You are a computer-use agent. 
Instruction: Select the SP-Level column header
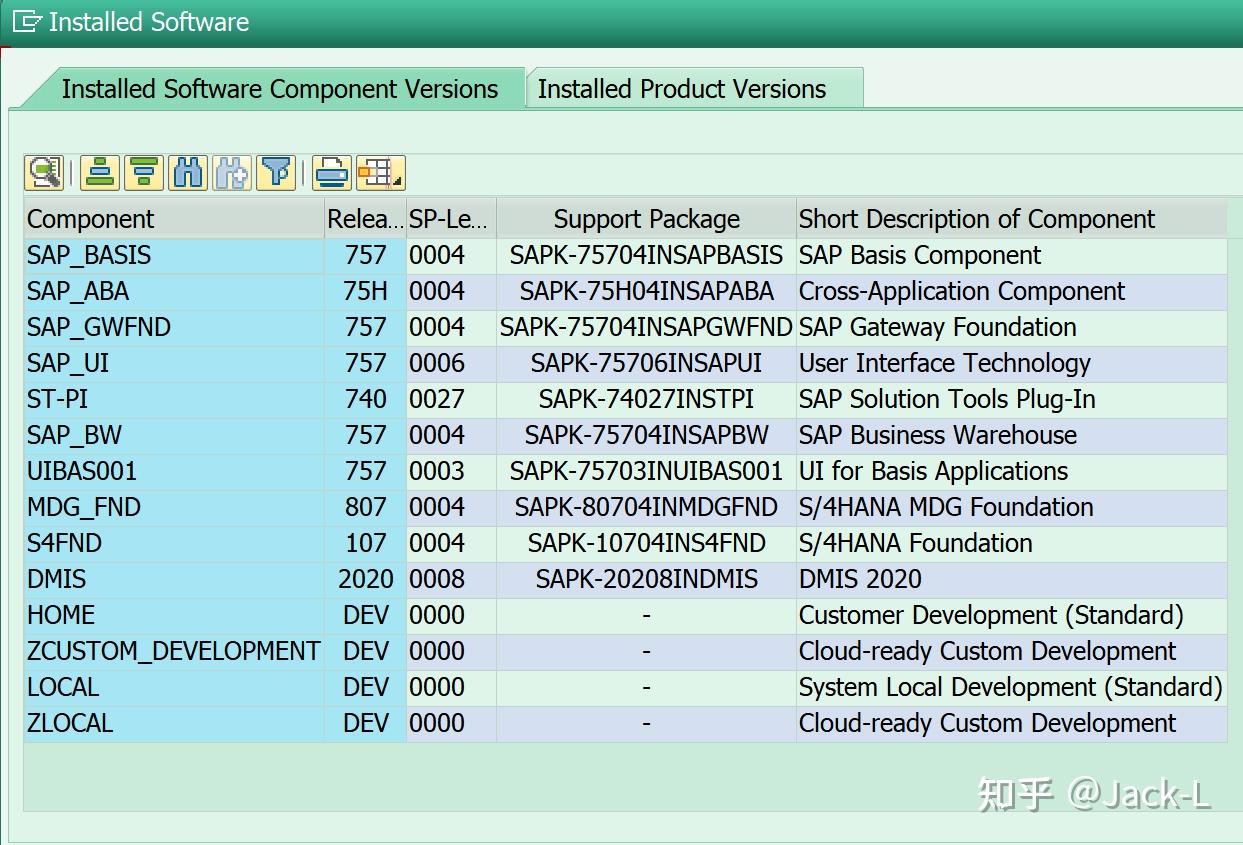[x=450, y=219]
